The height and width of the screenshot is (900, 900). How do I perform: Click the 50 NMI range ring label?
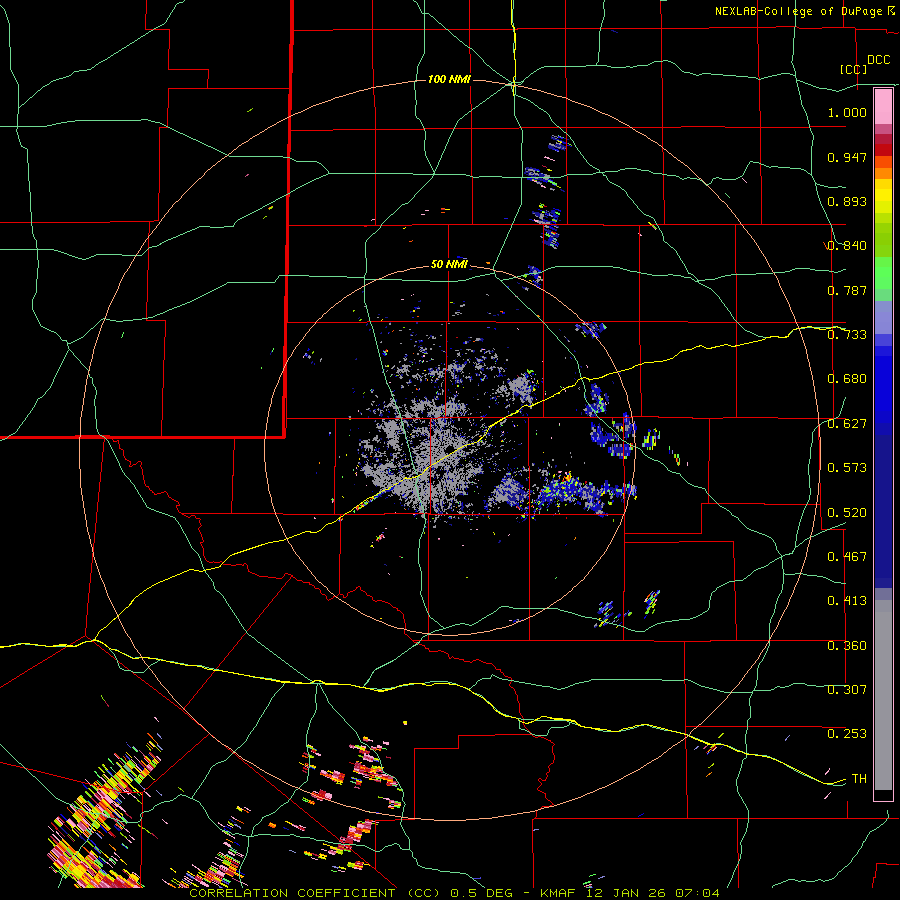[x=449, y=263]
